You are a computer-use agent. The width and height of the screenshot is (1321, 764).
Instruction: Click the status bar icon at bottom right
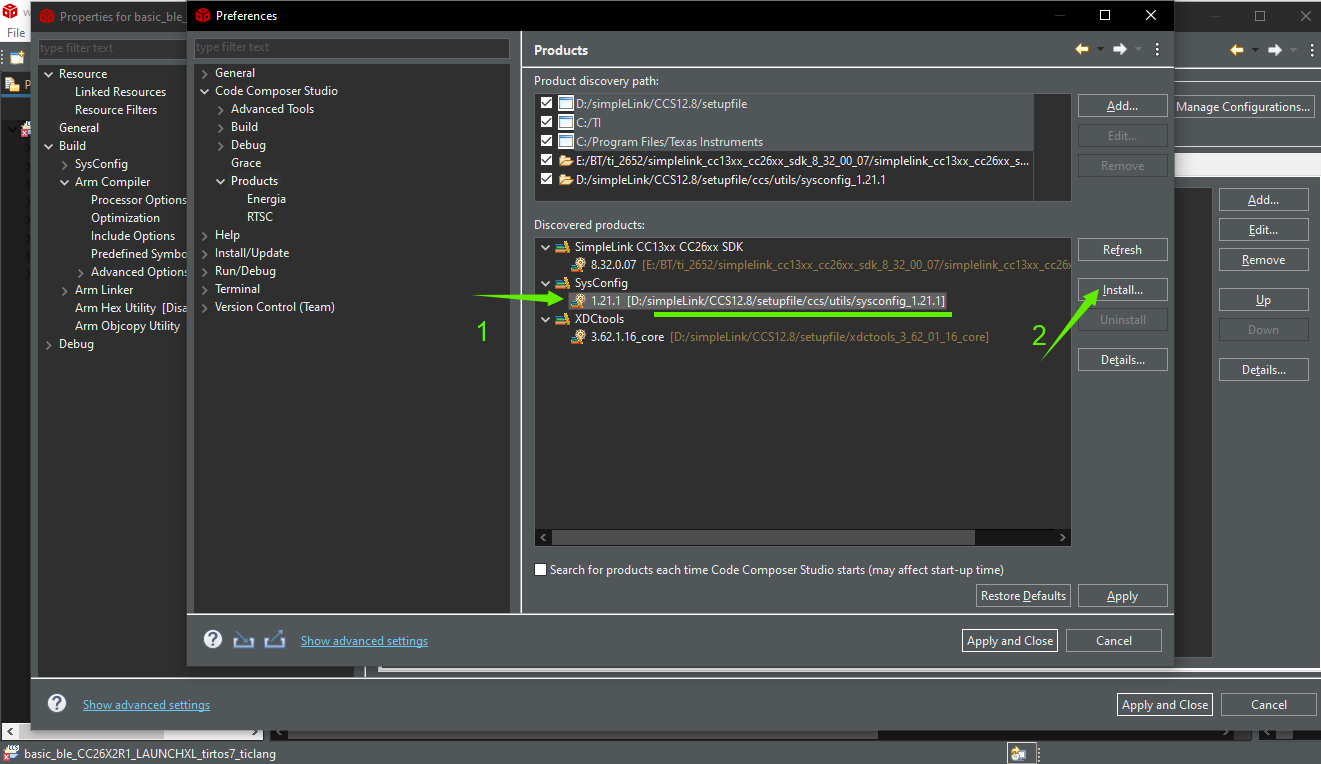click(1019, 754)
